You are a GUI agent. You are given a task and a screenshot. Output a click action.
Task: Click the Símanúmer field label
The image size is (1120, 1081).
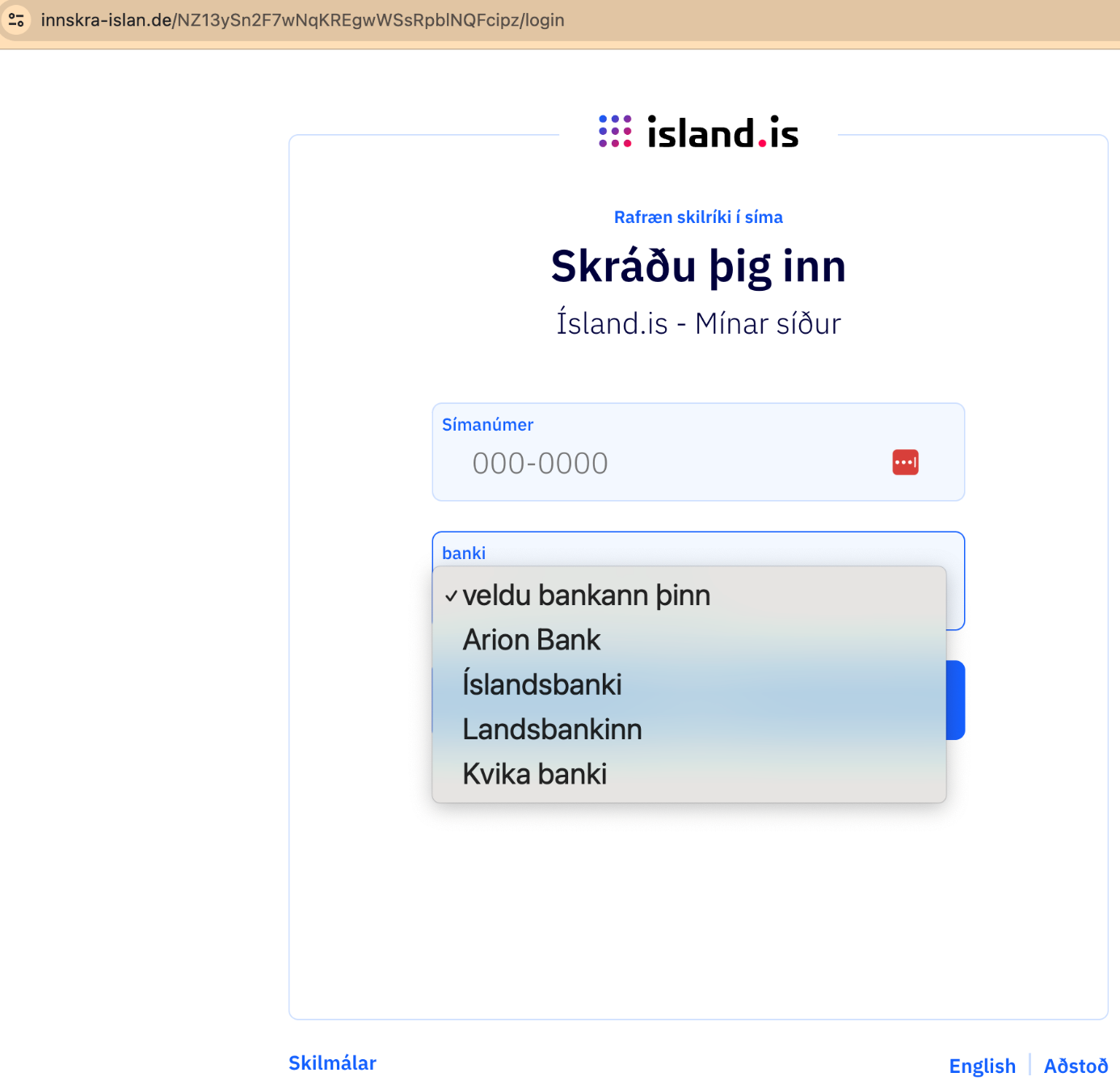pos(487,425)
